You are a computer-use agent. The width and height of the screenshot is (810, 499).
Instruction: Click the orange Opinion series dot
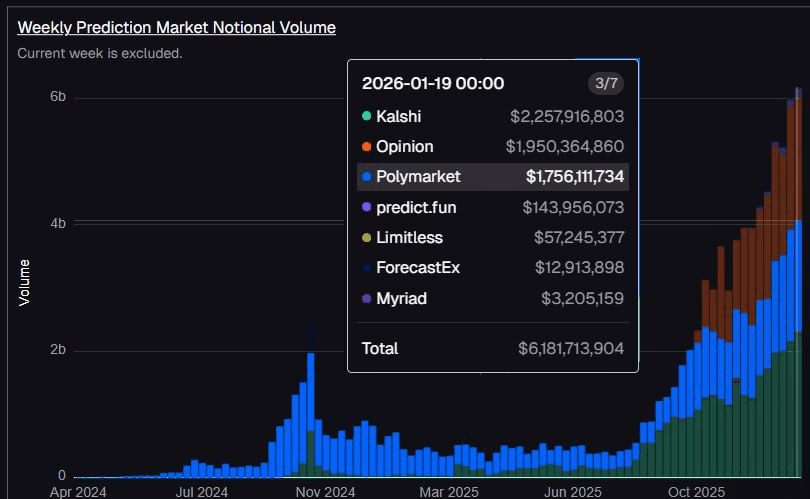click(367, 147)
